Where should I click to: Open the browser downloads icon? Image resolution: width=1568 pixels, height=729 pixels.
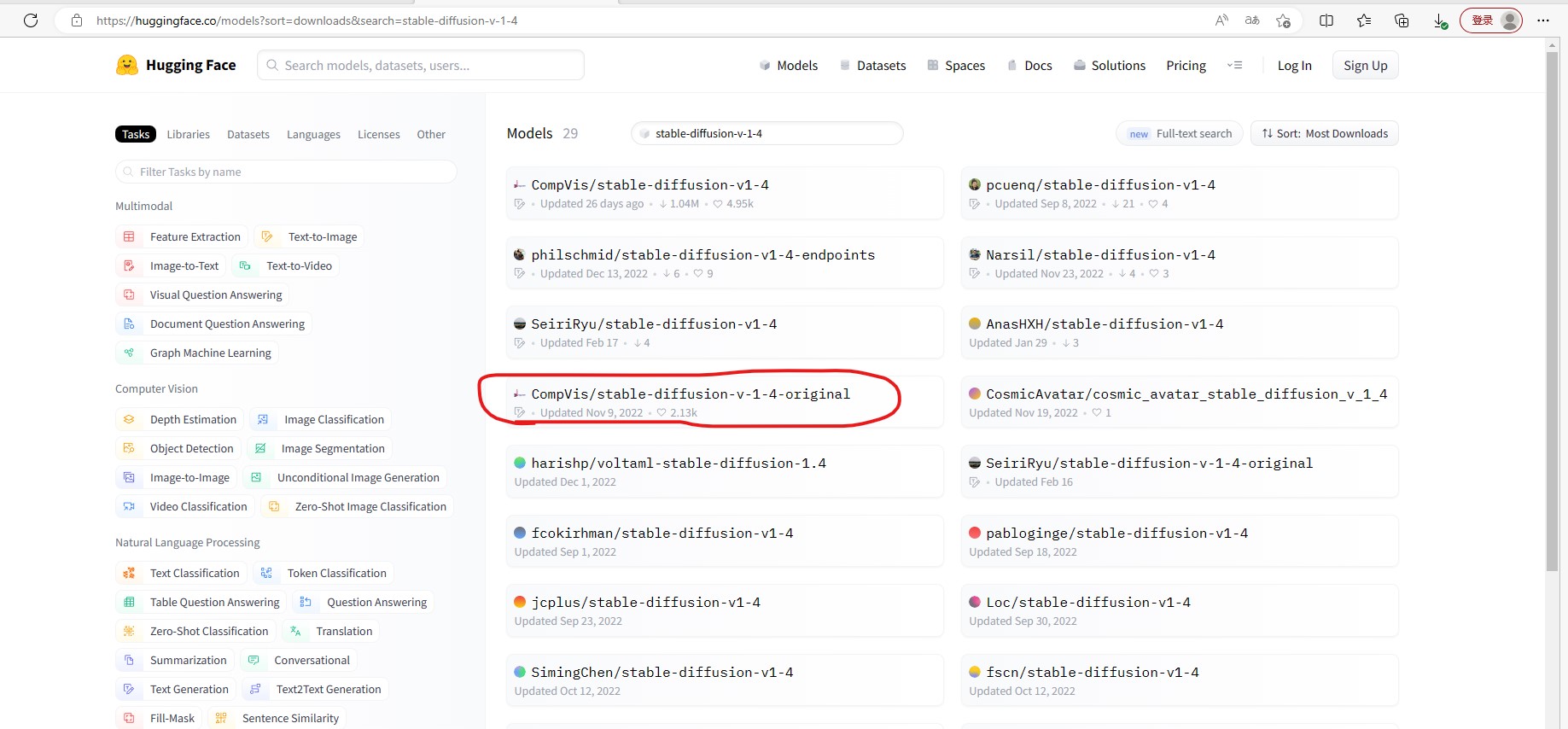[1440, 20]
